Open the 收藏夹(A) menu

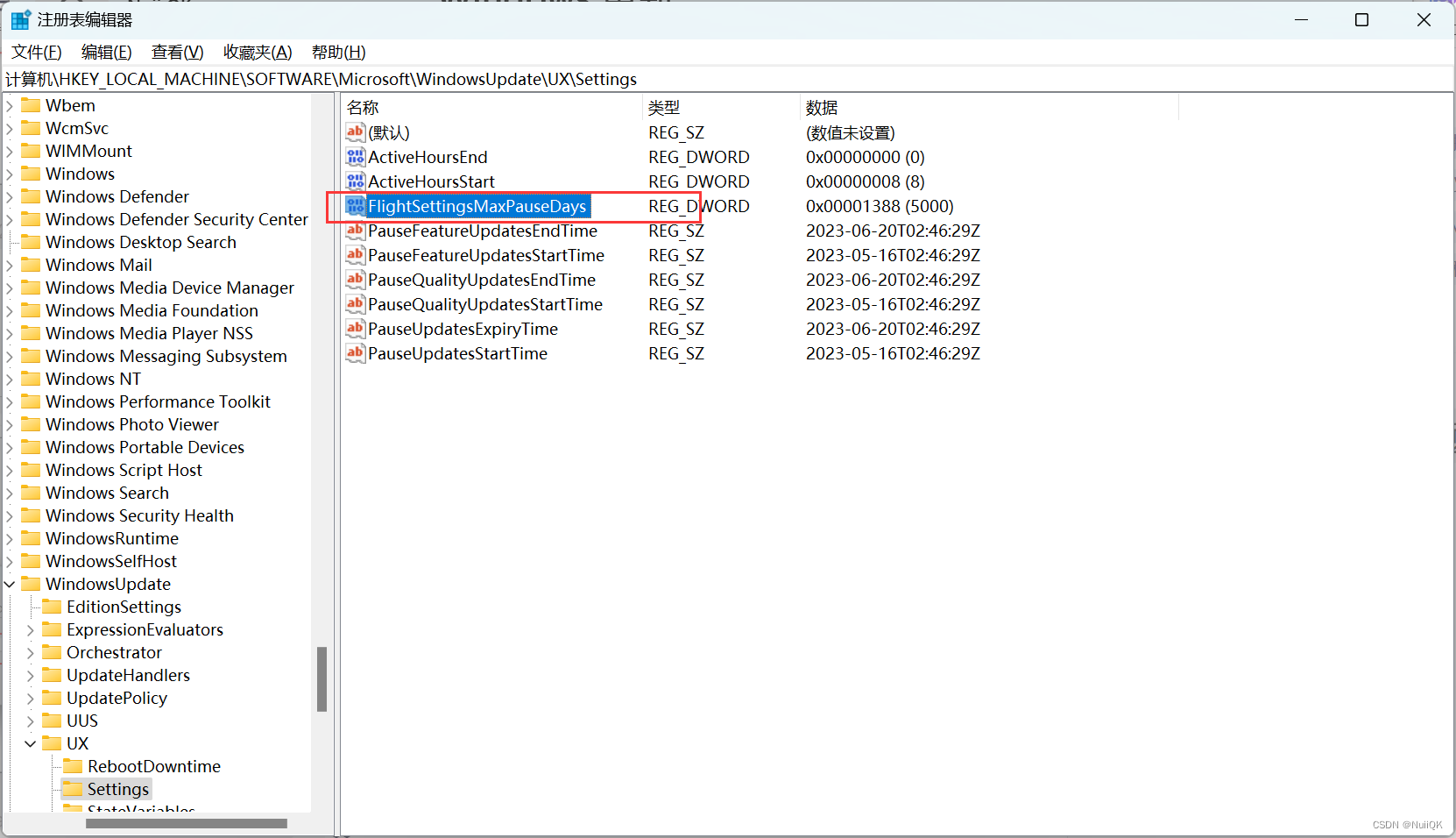258,53
